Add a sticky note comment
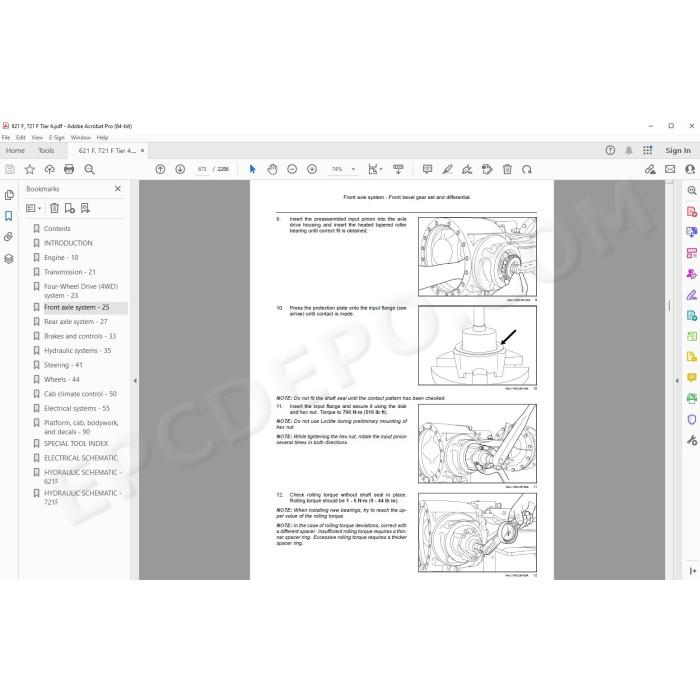 point(427,169)
